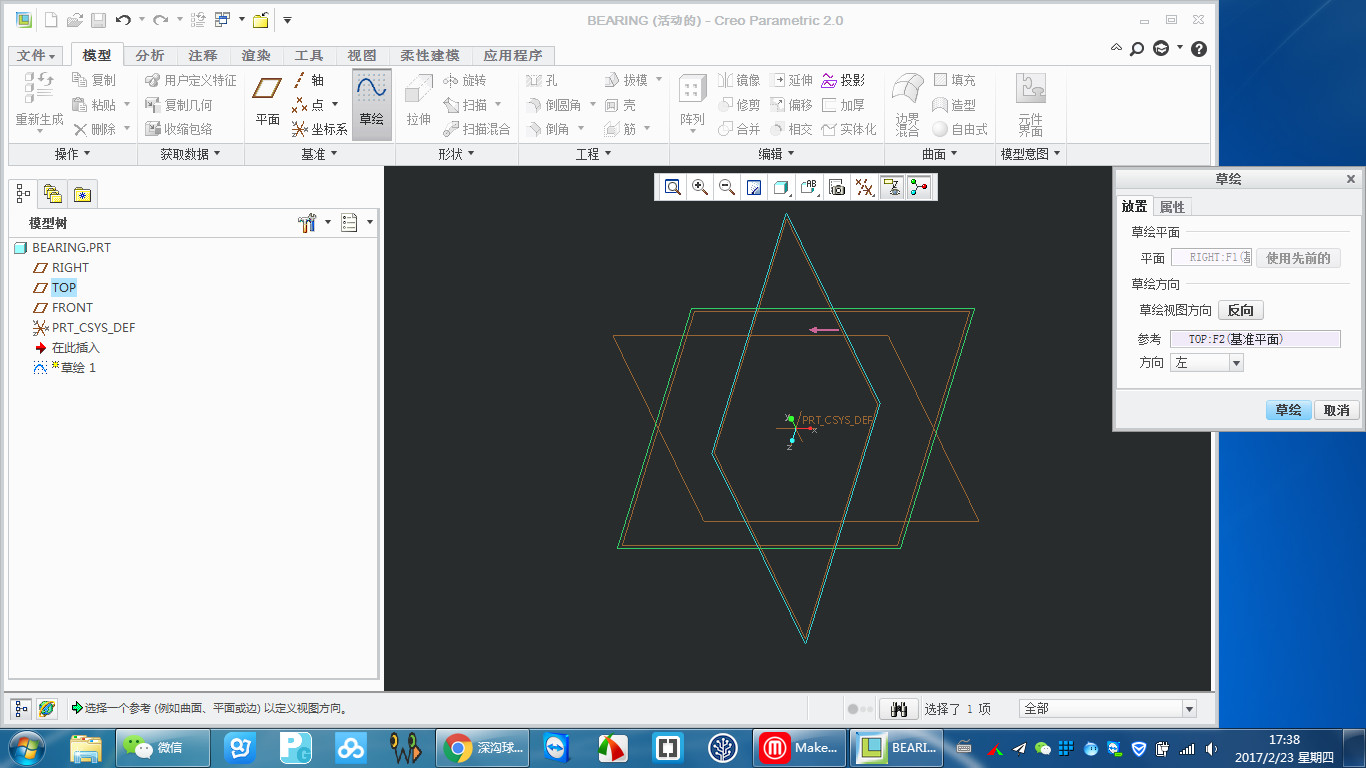Select the 轴 (axis) tool
Image resolution: width=1366 pixels, height=768 pixels.
pos(308,80)
